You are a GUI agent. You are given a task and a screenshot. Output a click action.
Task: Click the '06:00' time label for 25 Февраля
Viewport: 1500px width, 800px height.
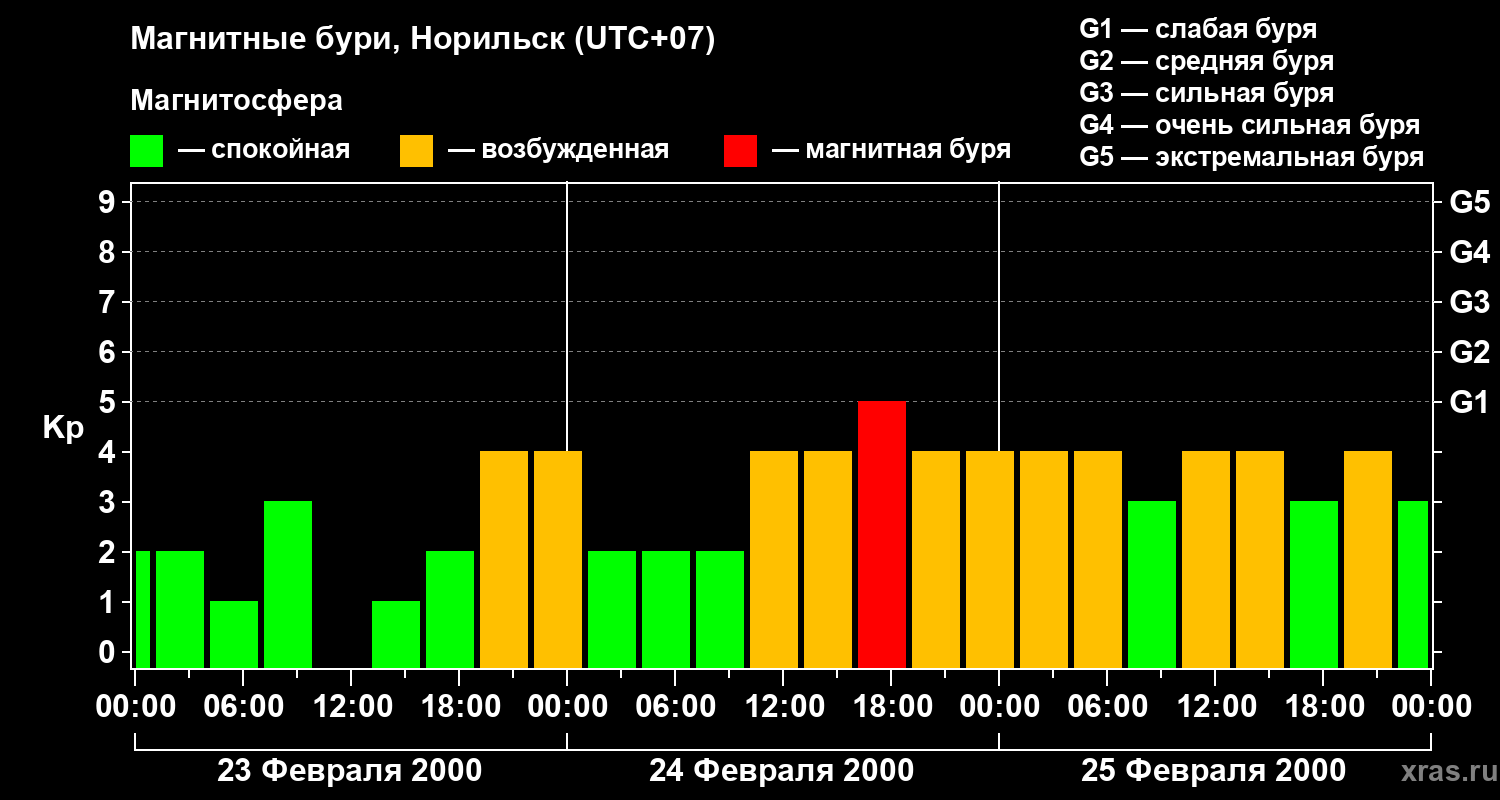[x=1107, y=706]
